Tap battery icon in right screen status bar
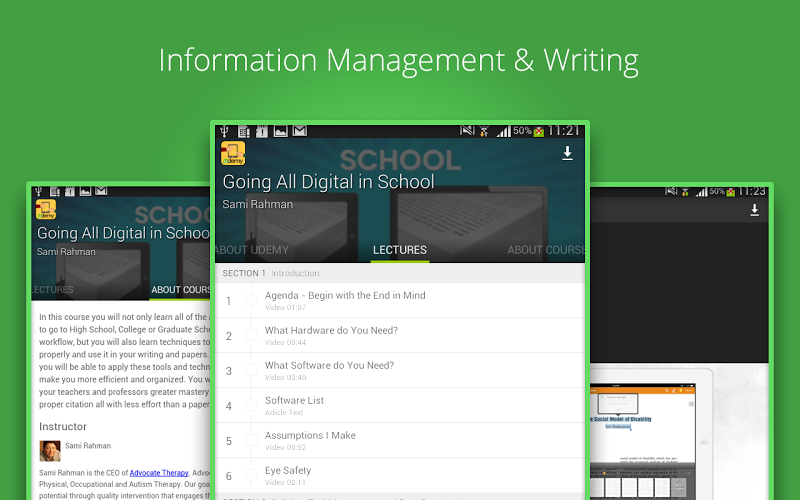 (x=731, y=192)
